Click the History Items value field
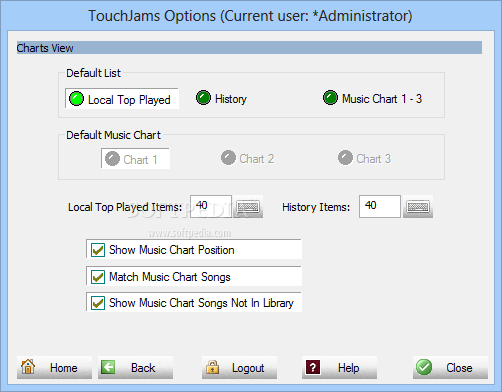Viewport: 502px width, 392px height. tap(380, 206)
